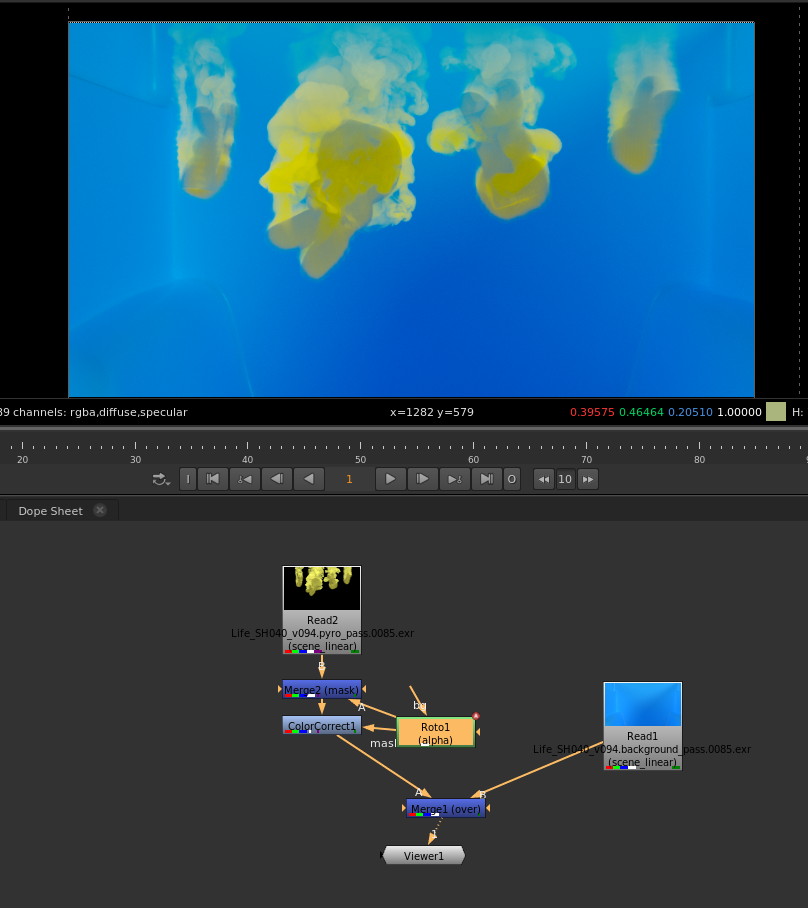
Task: Select the Read1 background pass node
Action: (643, 726)
